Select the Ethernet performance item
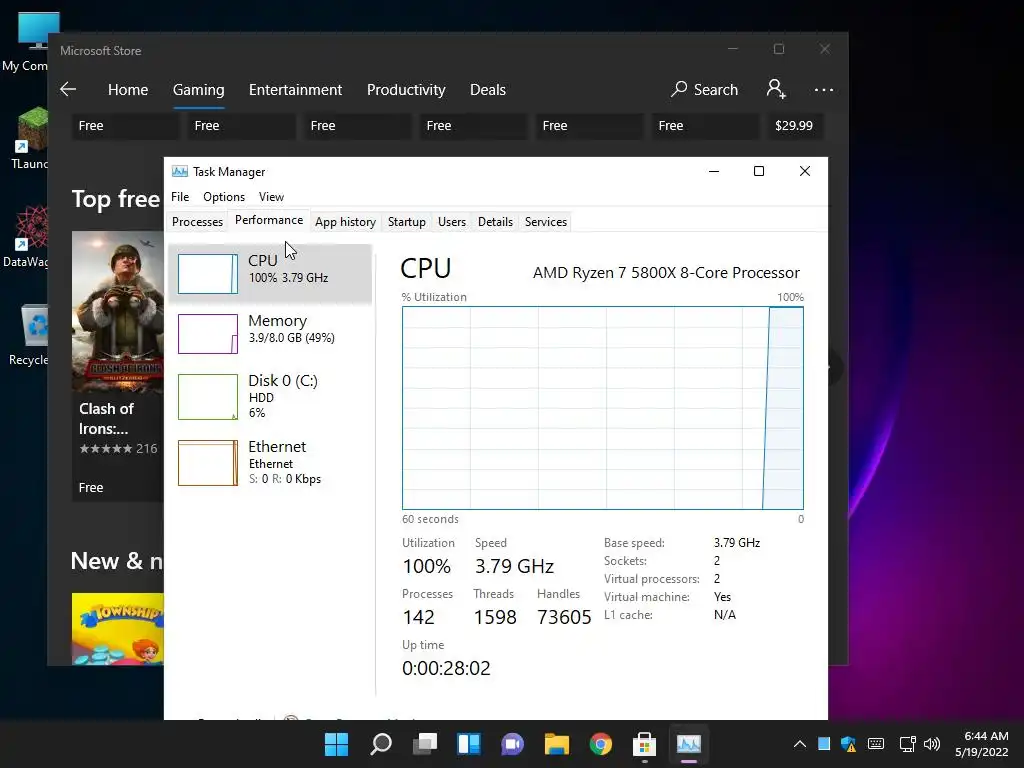 click(270, 463)
